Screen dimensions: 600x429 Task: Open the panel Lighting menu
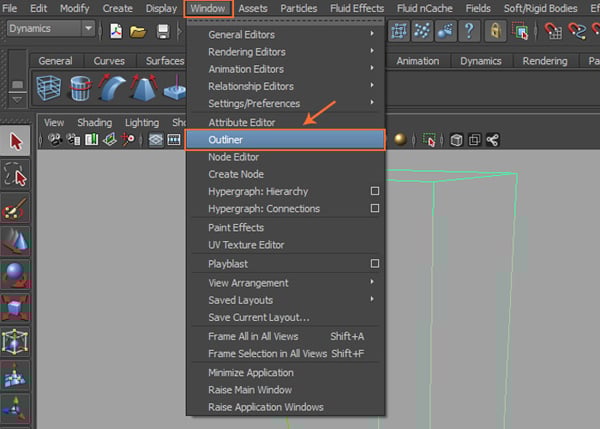pyautogui.click(x=142, y=122)
